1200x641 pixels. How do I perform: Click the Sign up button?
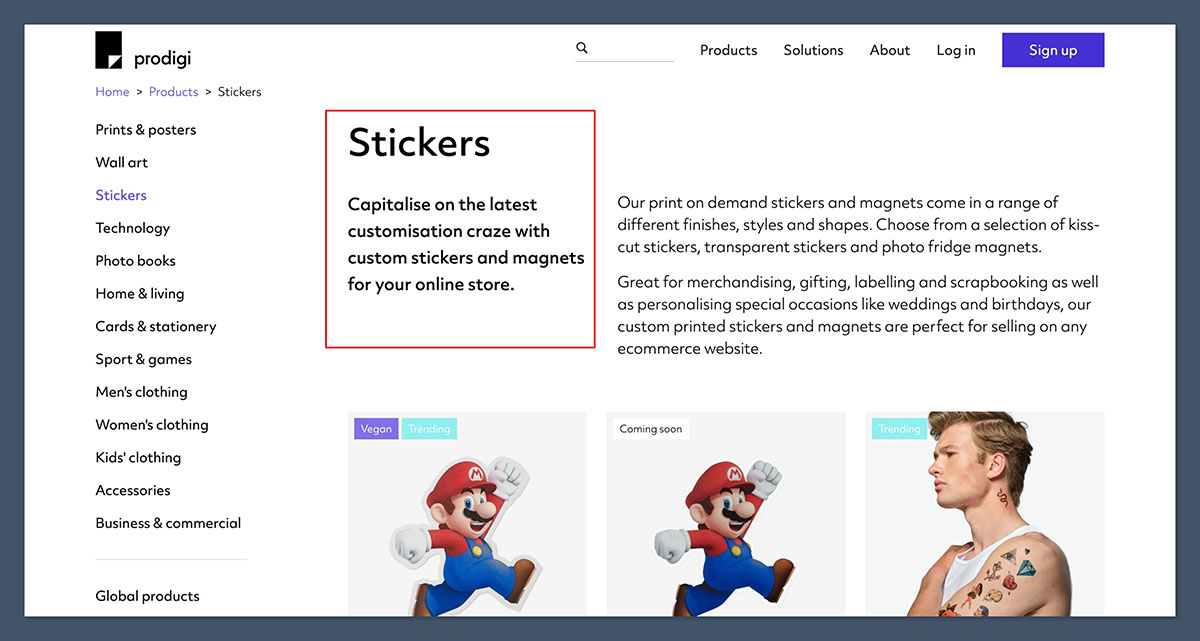[x=1053, y=50]
